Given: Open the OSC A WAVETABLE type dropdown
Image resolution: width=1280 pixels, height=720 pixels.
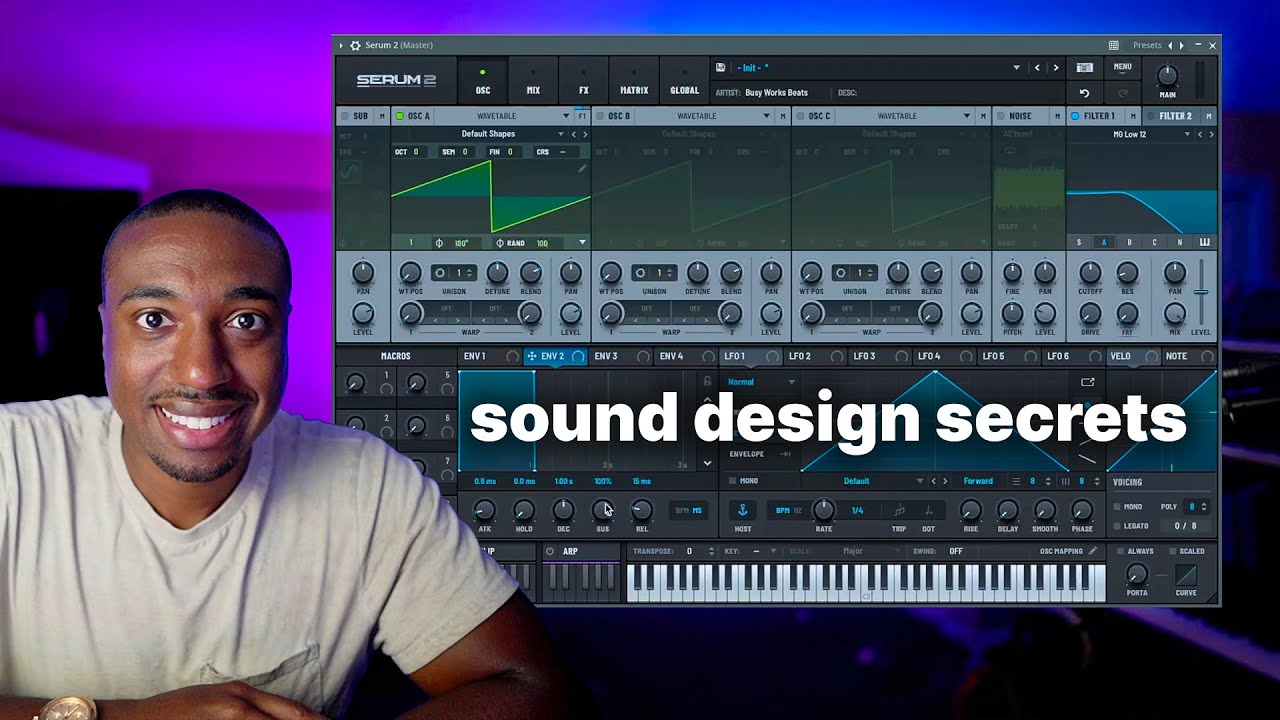Looking at the screenshot, I should (x=504, y=116).
